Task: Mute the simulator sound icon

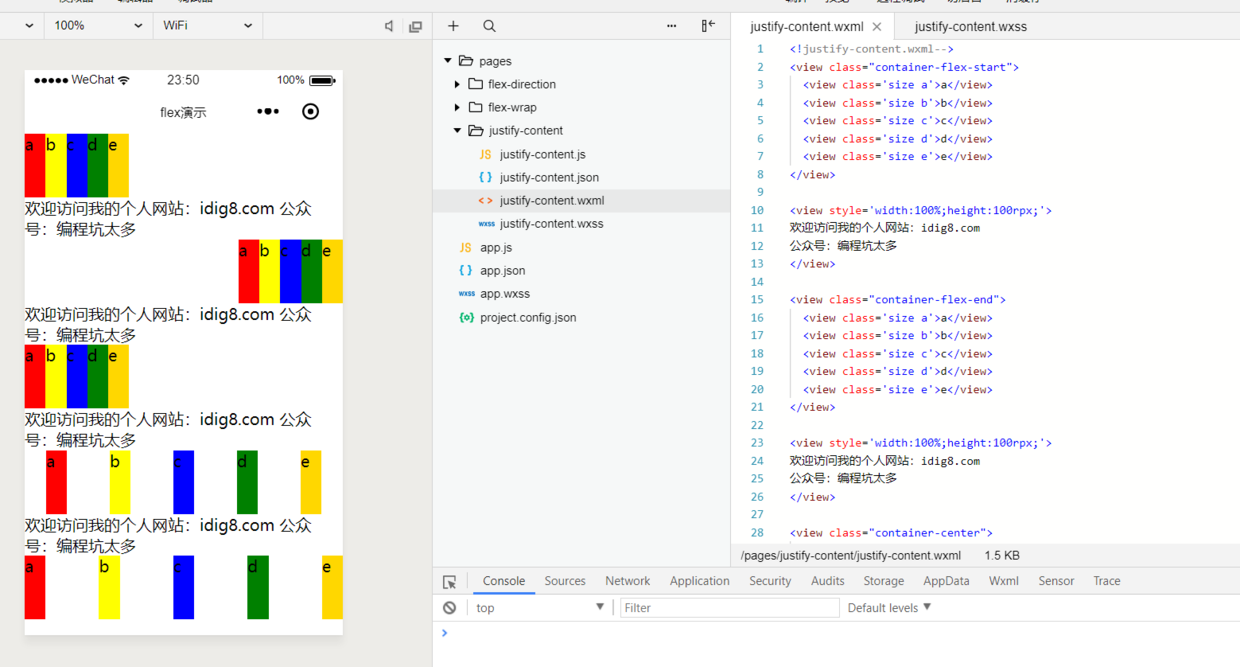Action: click(x=389, y=26)
